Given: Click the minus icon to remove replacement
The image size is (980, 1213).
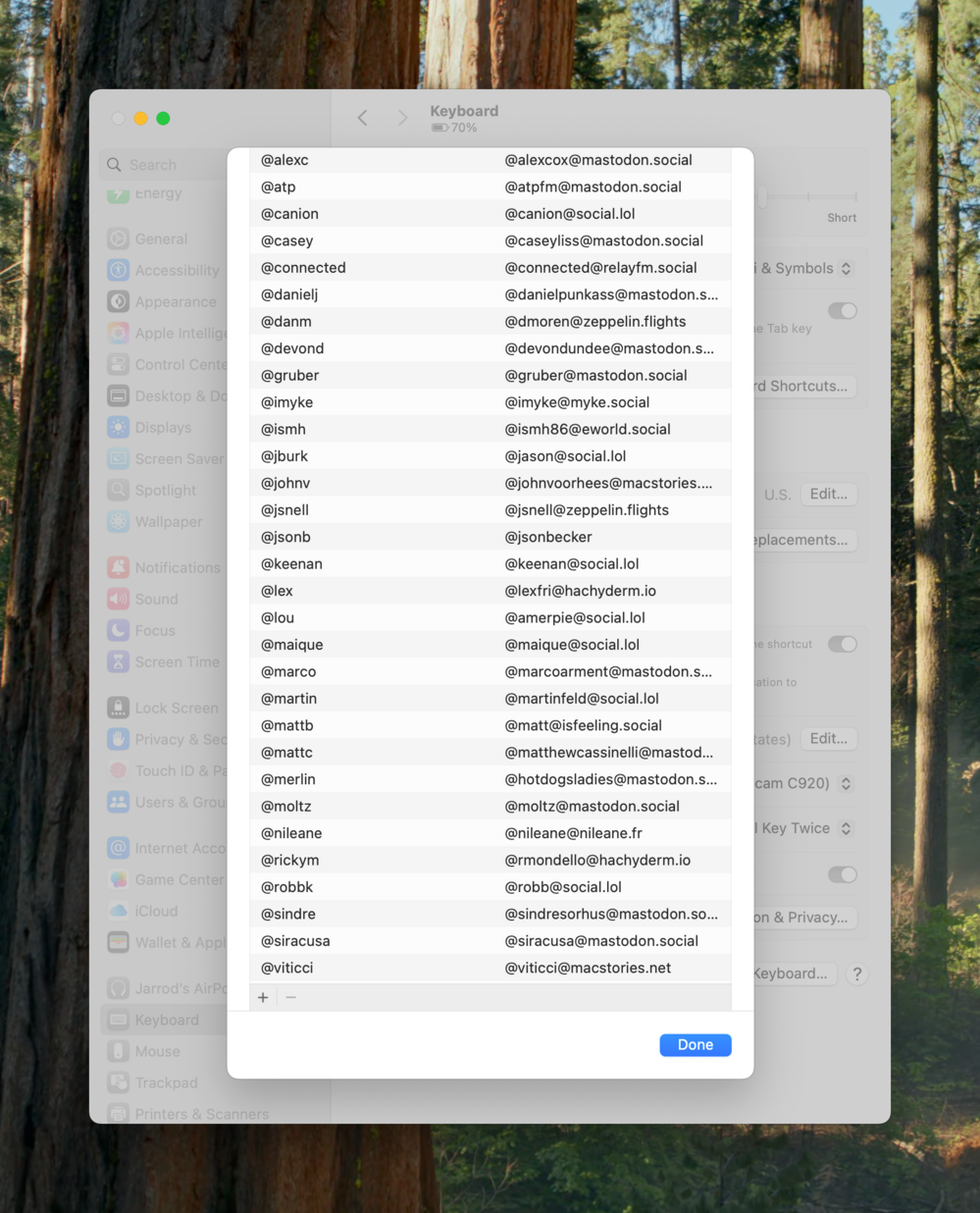Looking at the screenshot, I should pyautogui.click(x=290, y=997).
